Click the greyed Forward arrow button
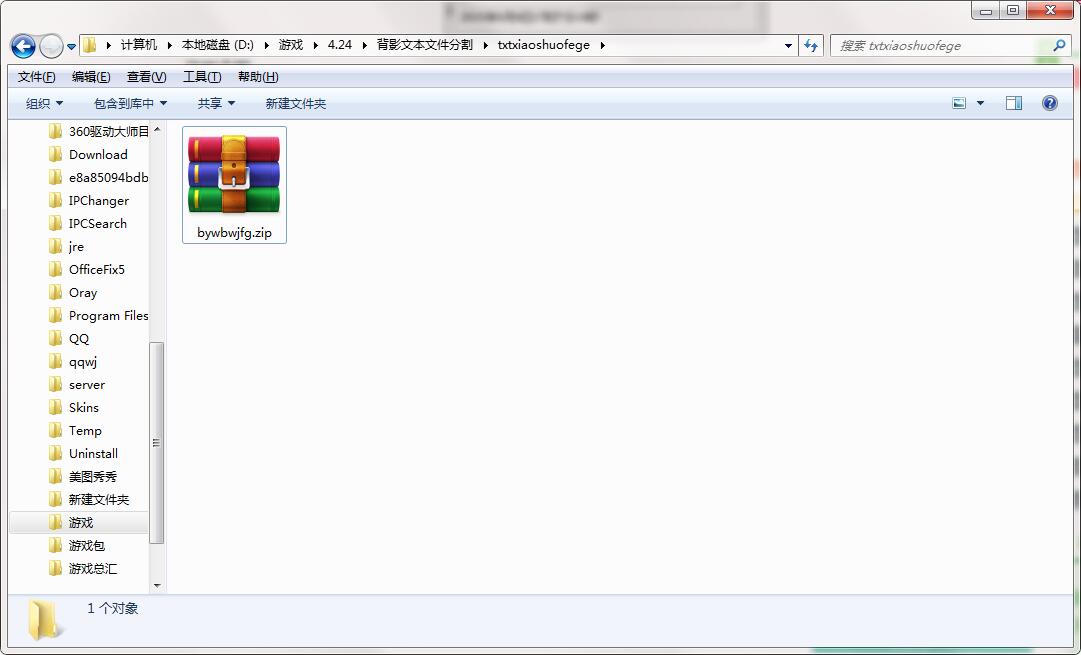Image resolution: width=1081 pixels, height=655 pixels. click(51, 46)
